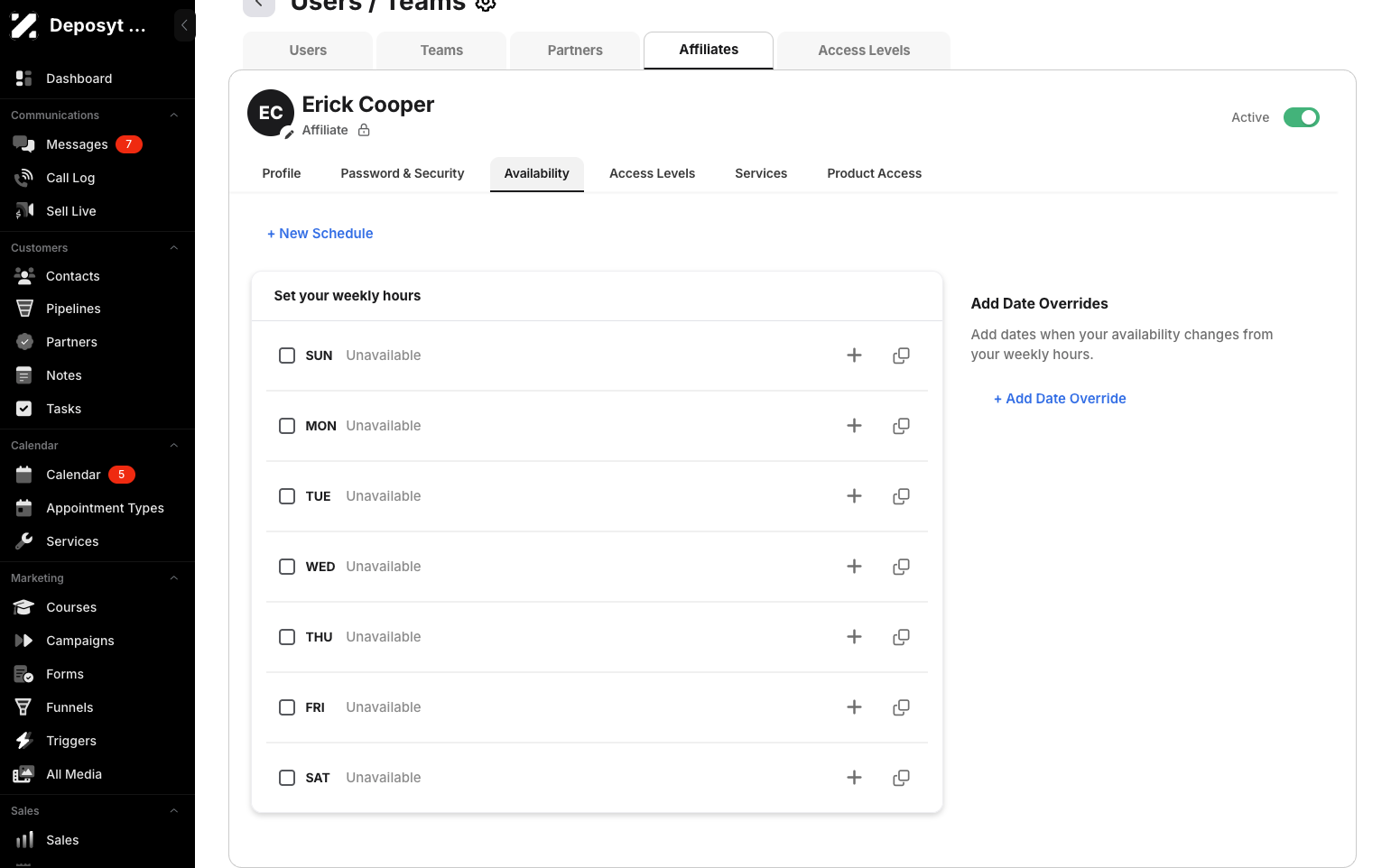Click the back arrow button near the page title
This screenshot has height=868, width=1391.
point(259,5)
